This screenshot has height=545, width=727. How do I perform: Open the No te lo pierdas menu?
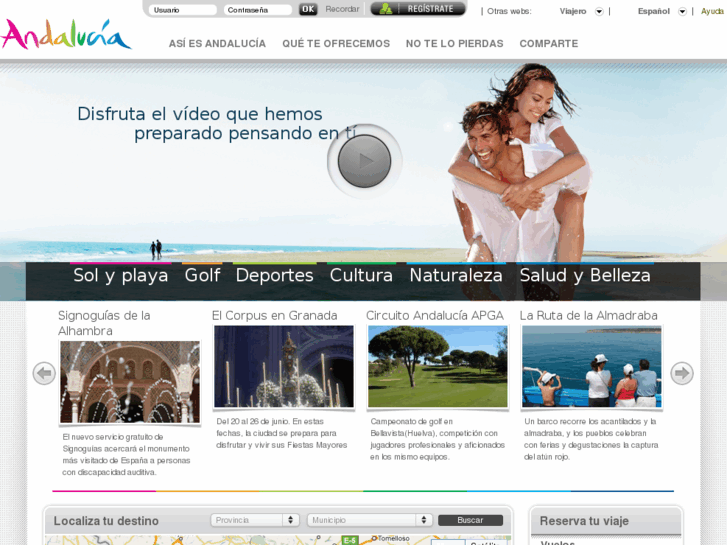click(454, 44)
